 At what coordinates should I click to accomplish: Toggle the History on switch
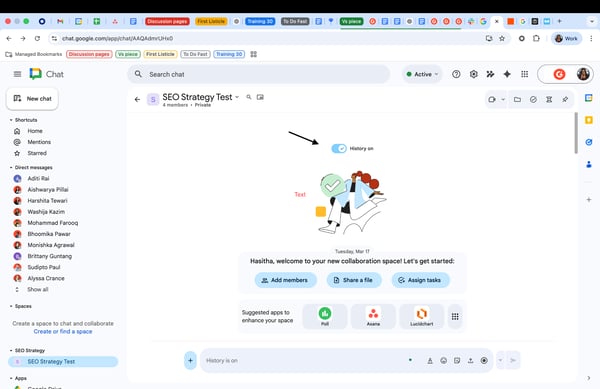point(339,148)
